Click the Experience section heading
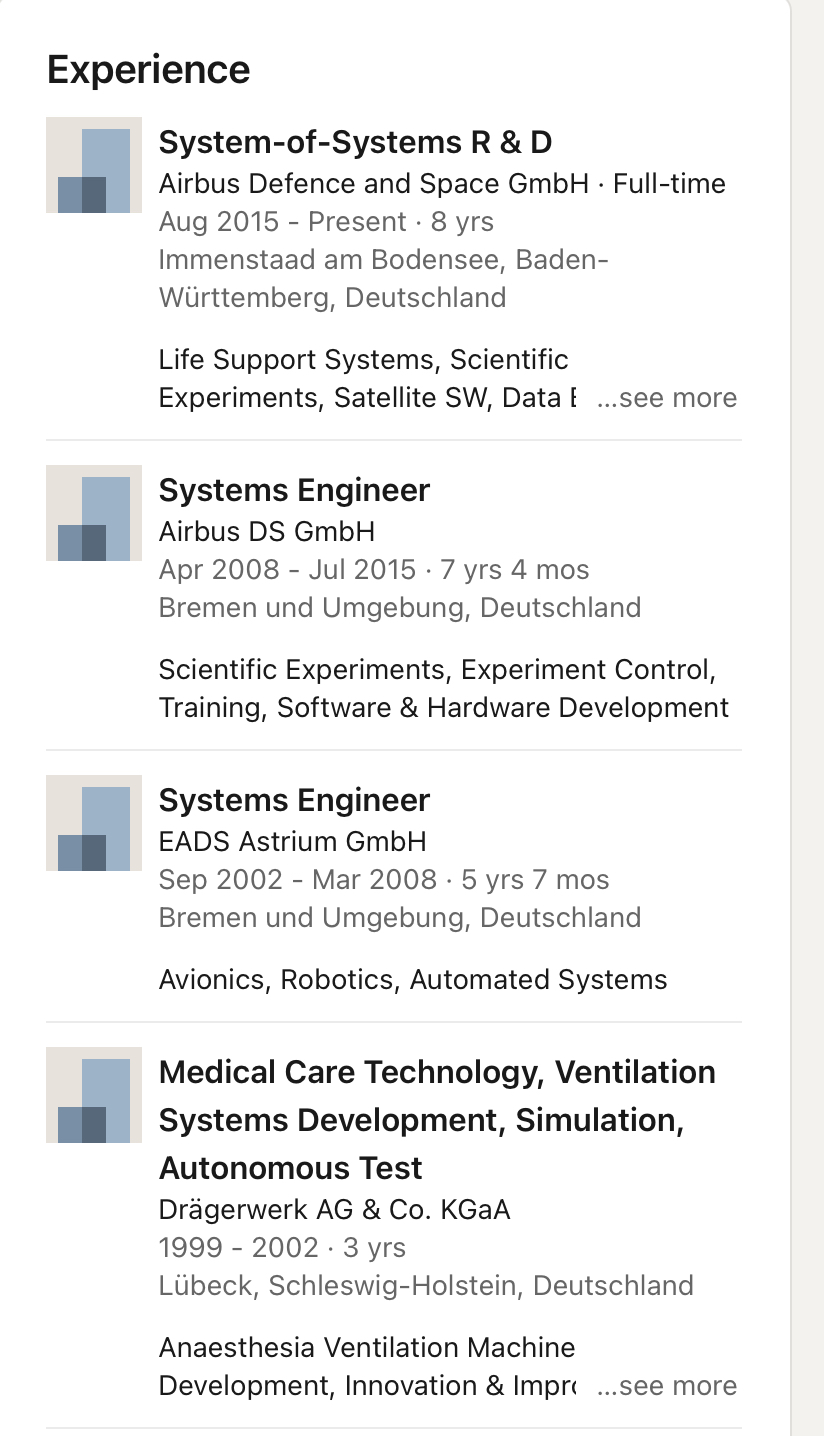This screenshot has height=1436, width=824. [148, 70]
